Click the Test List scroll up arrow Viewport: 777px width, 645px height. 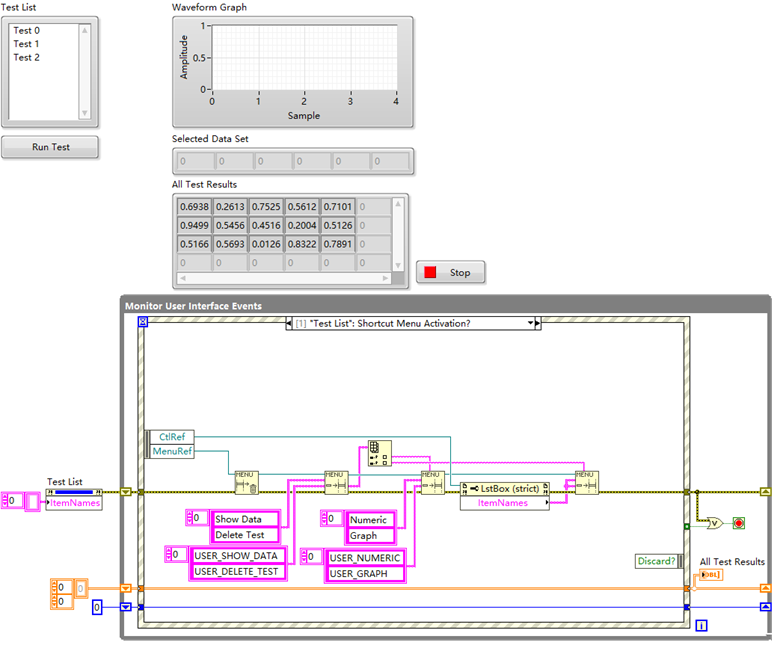[x=85, y=30]
